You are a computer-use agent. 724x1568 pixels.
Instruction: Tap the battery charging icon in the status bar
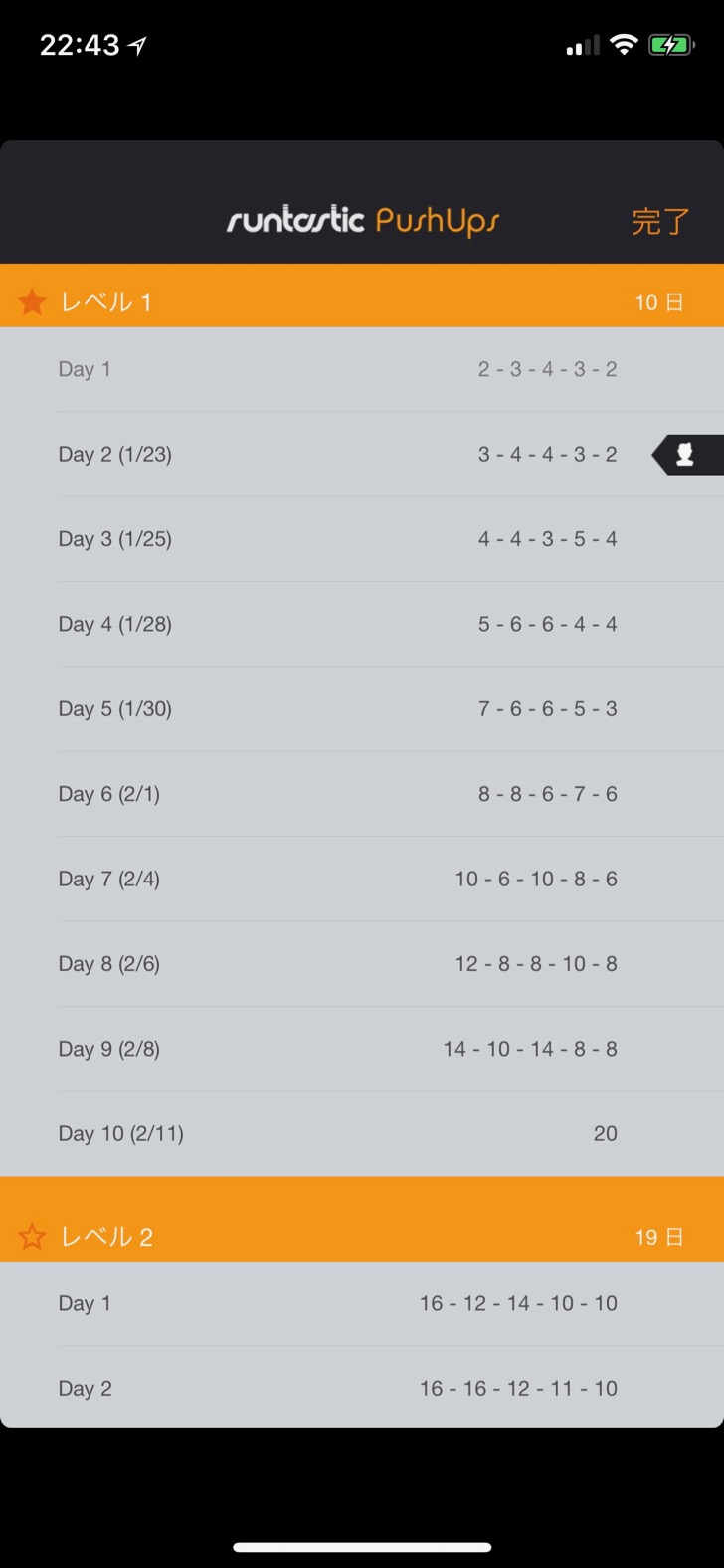tap(670, 45)
